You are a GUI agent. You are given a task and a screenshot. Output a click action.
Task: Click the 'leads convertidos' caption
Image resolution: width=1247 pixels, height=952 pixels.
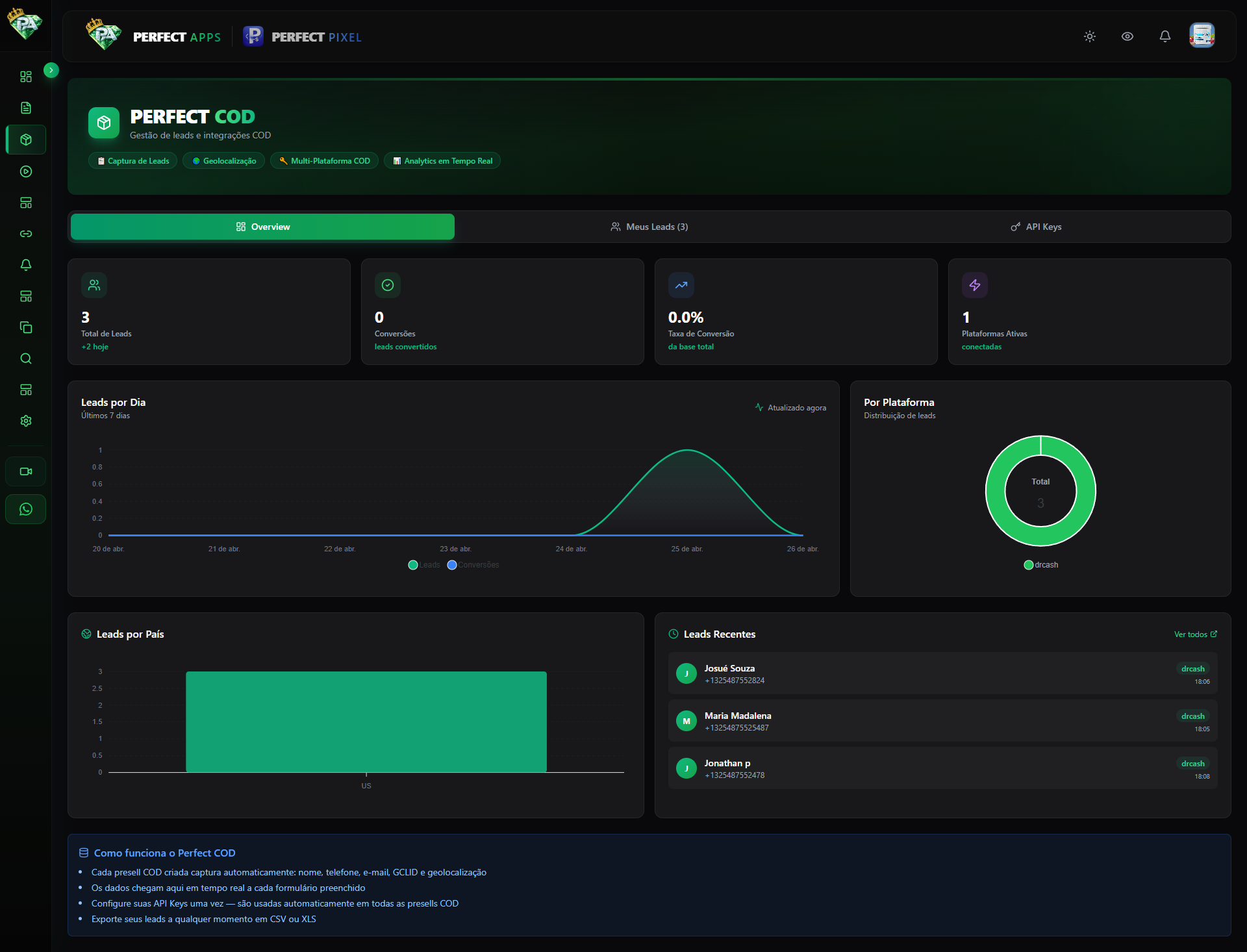[406, 347]
